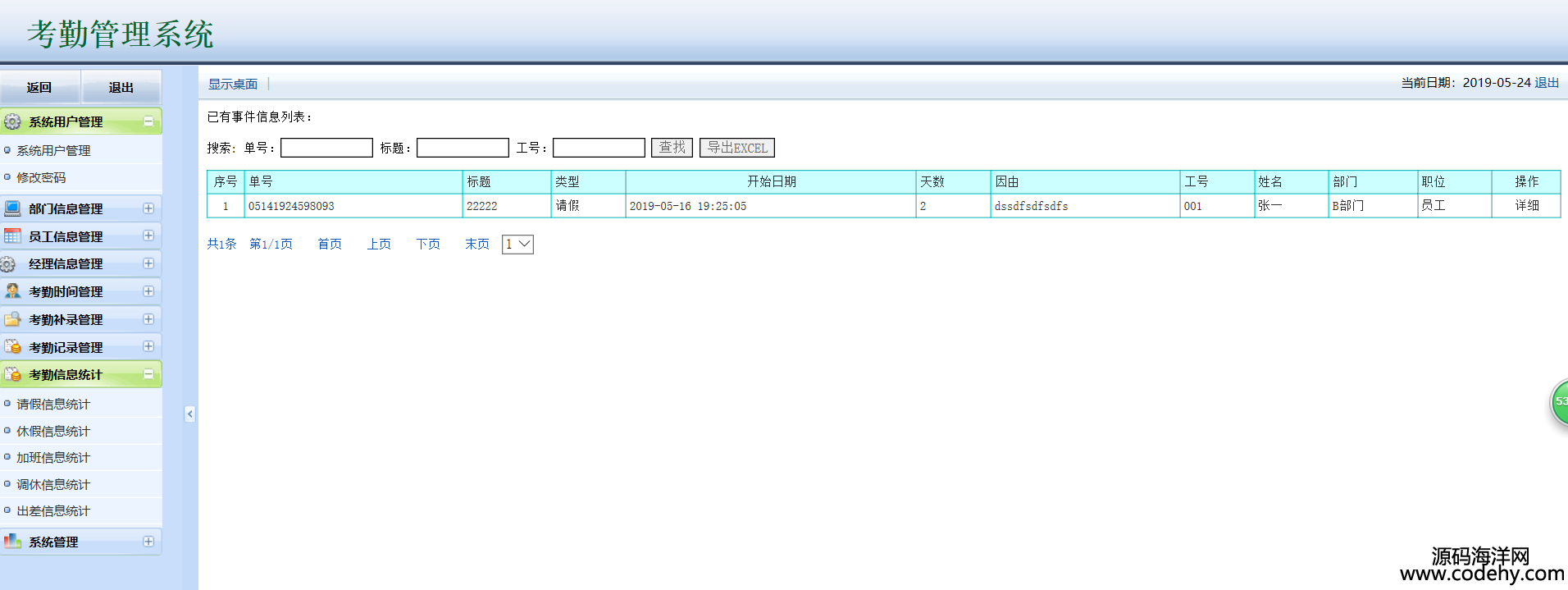Click reason cell dssdfsdfsdfs
Viewport: 1568px width, 590px height.
tap(1085, 206)
